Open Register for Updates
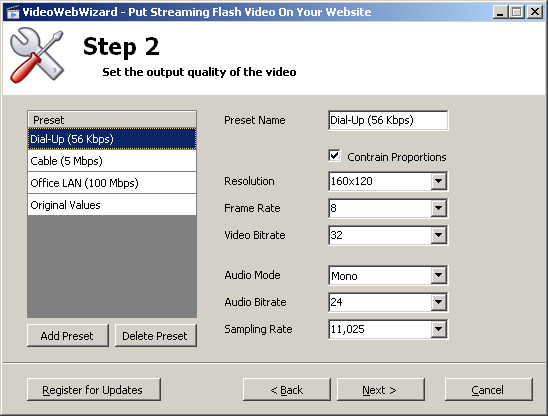 tap(94, 389)
